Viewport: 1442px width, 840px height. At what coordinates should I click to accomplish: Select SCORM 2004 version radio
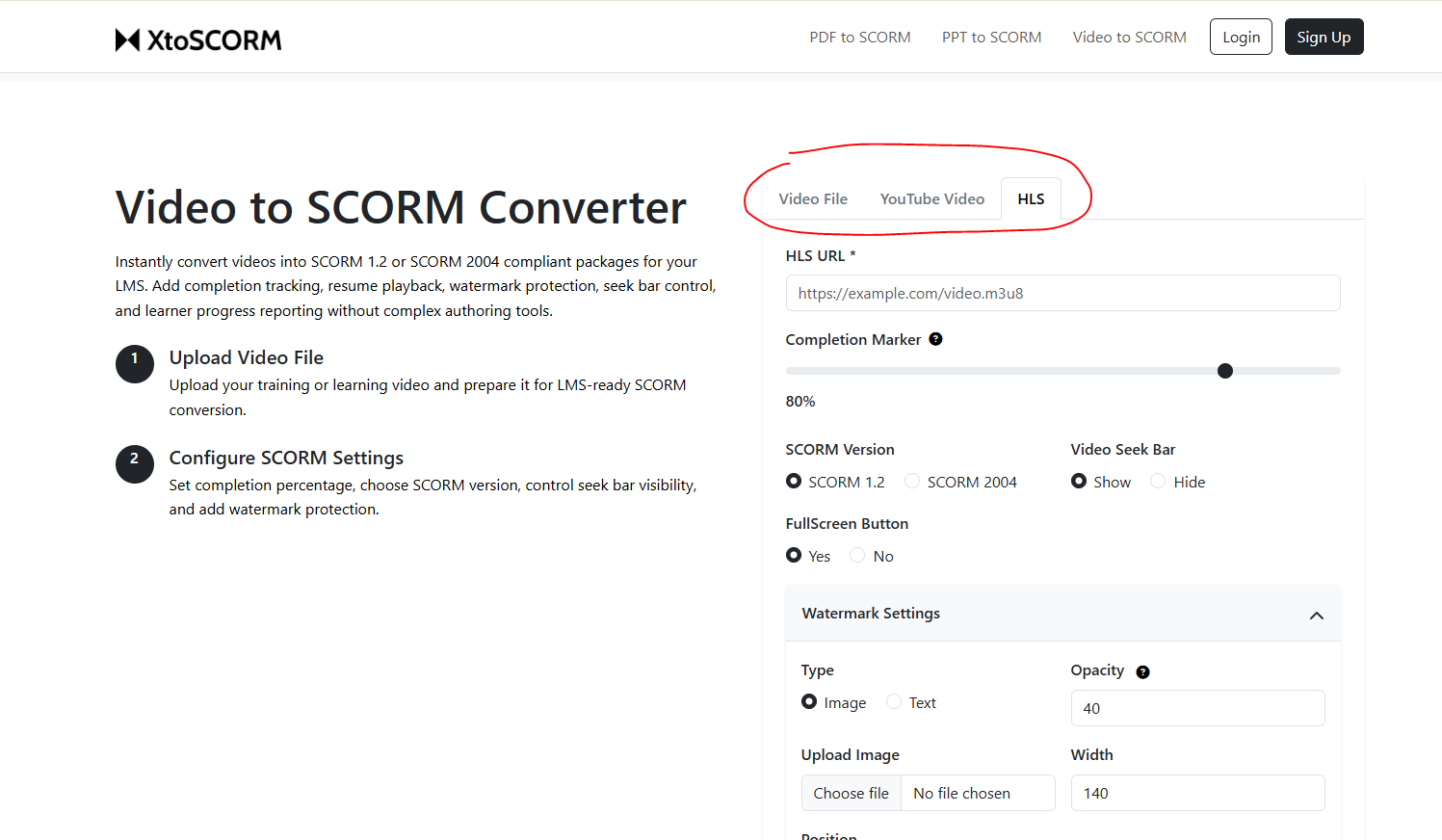pos(912,481)
